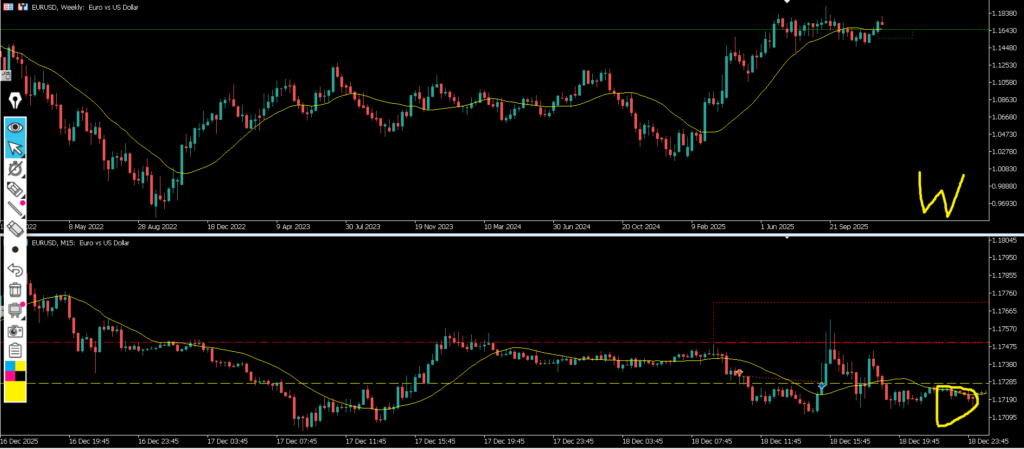
Task: Expand the whiteboard mode options
Action: pos(15,310)
